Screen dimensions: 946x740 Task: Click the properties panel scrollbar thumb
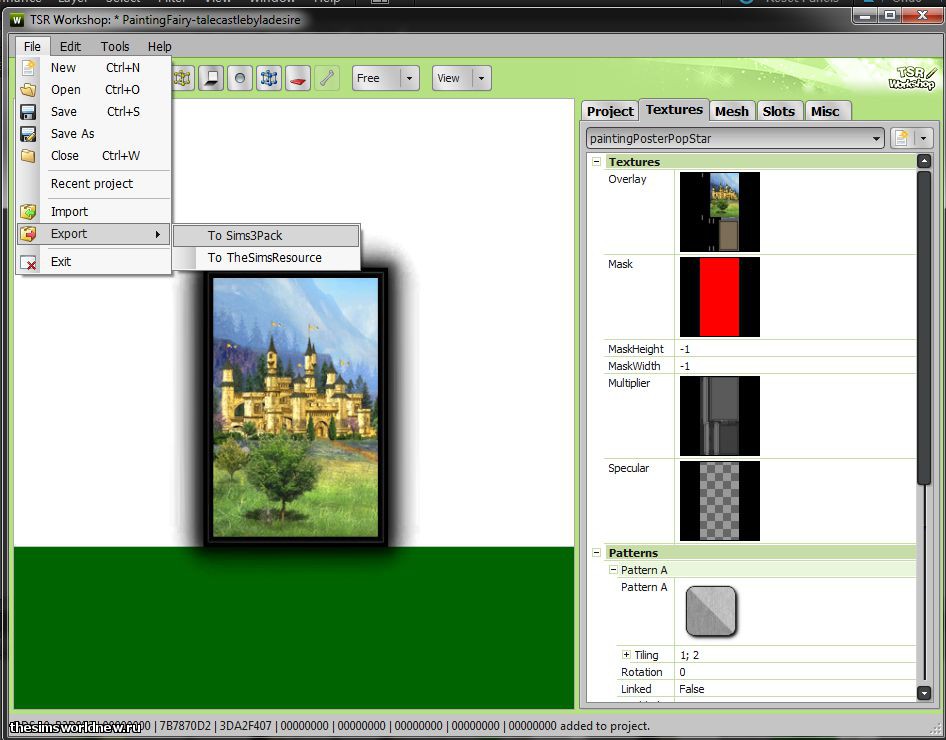click(924, 327)
